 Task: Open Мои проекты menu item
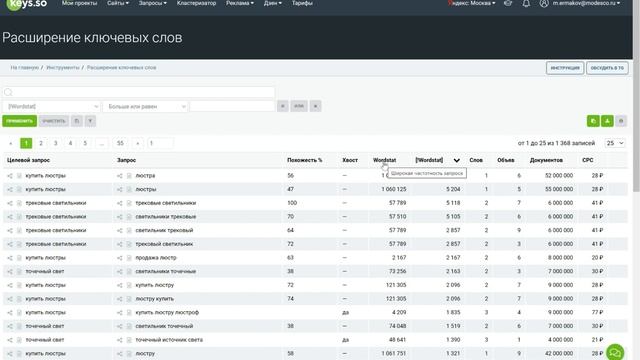coord(80,3)
